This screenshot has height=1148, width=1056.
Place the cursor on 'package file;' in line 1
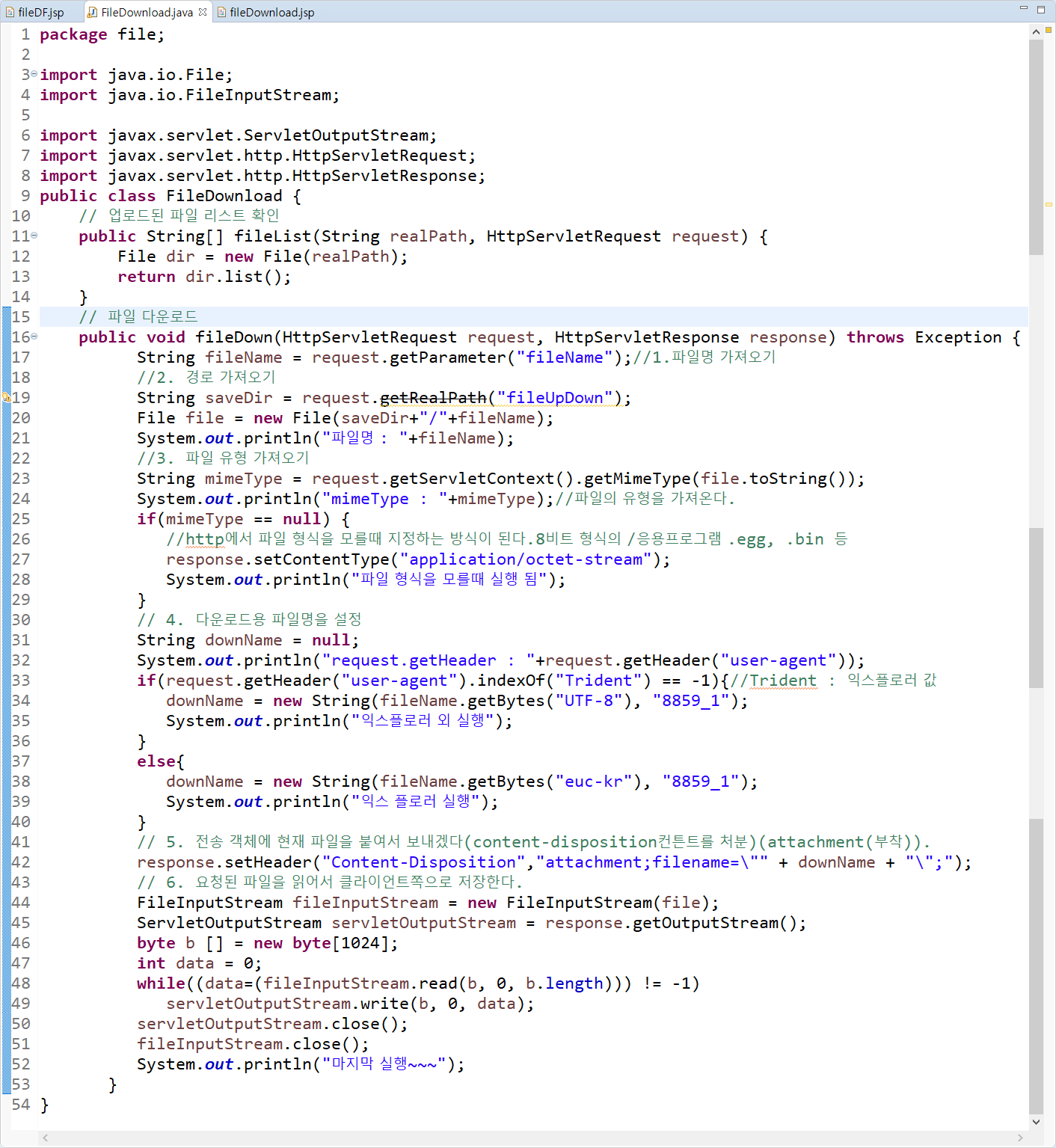pos(102,34)
